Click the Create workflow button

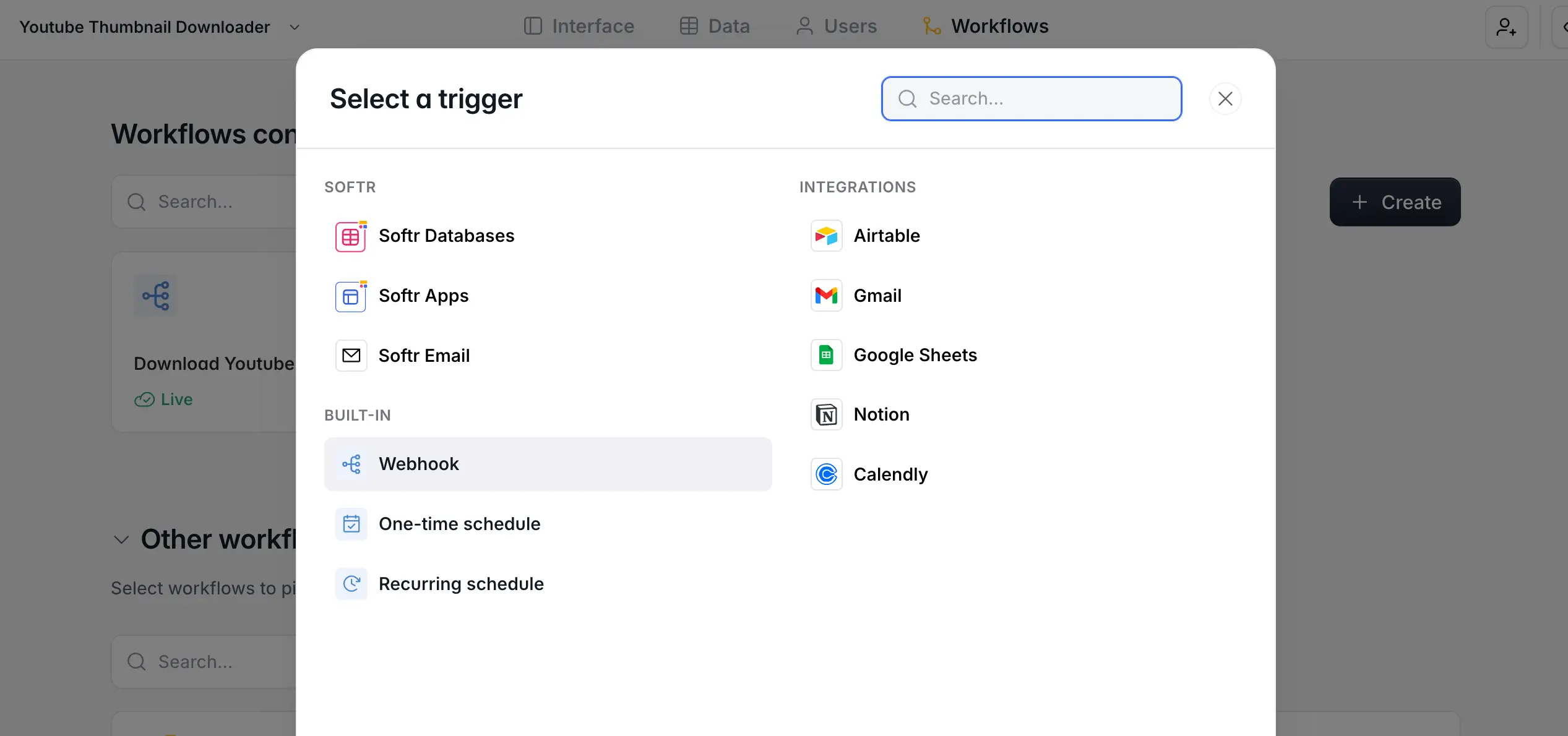tap(1395, 202)
